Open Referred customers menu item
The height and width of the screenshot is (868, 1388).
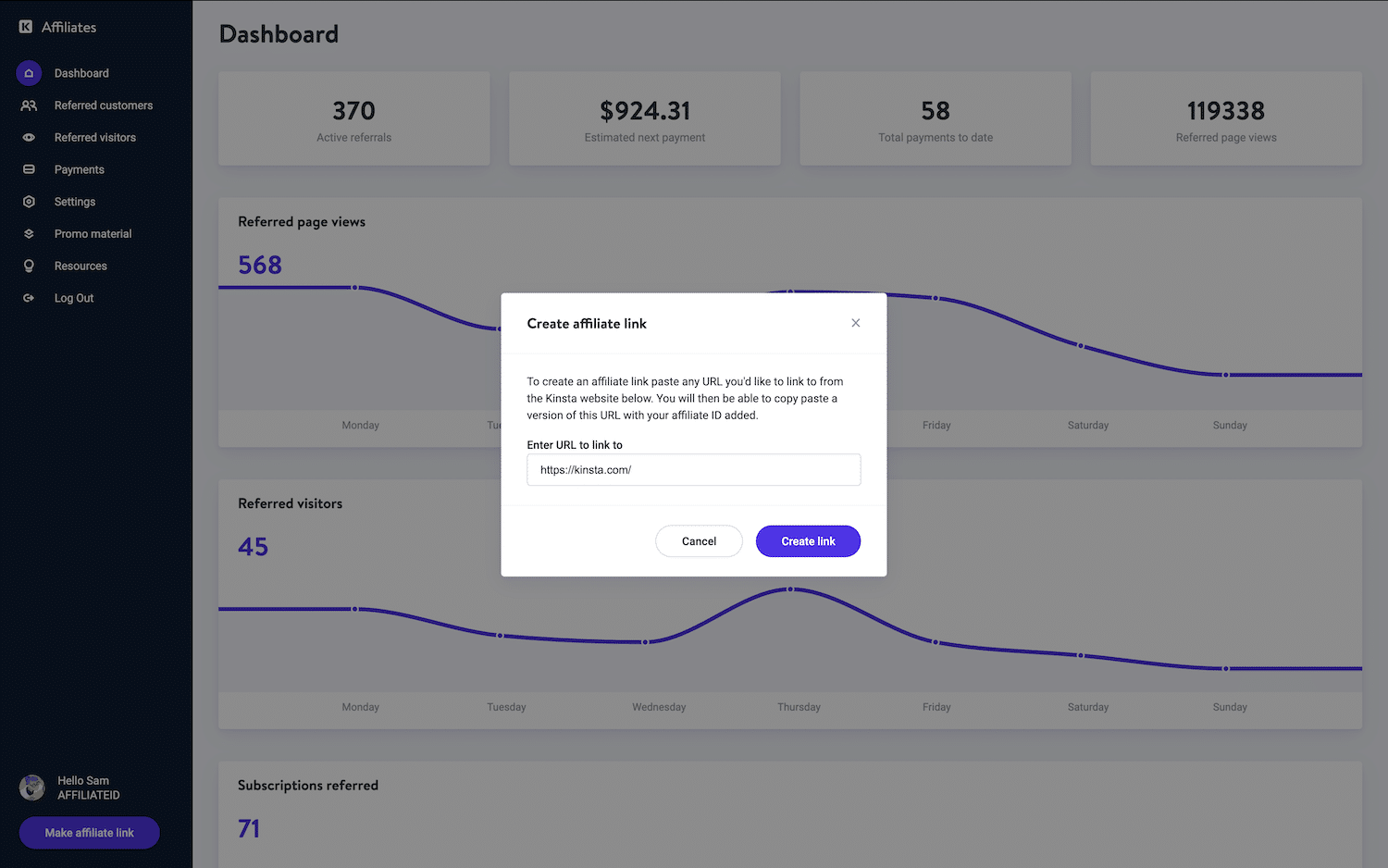tap(104, 105)
